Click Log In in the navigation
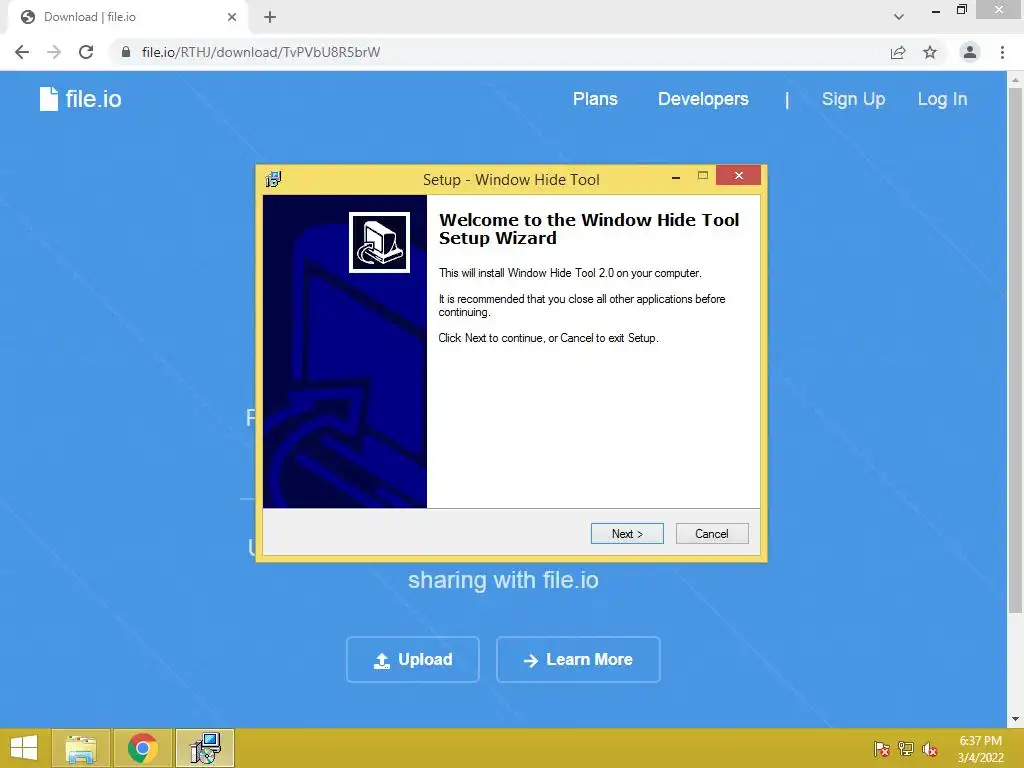This screenshot has width=1024, height=768. tap(942, 99)
